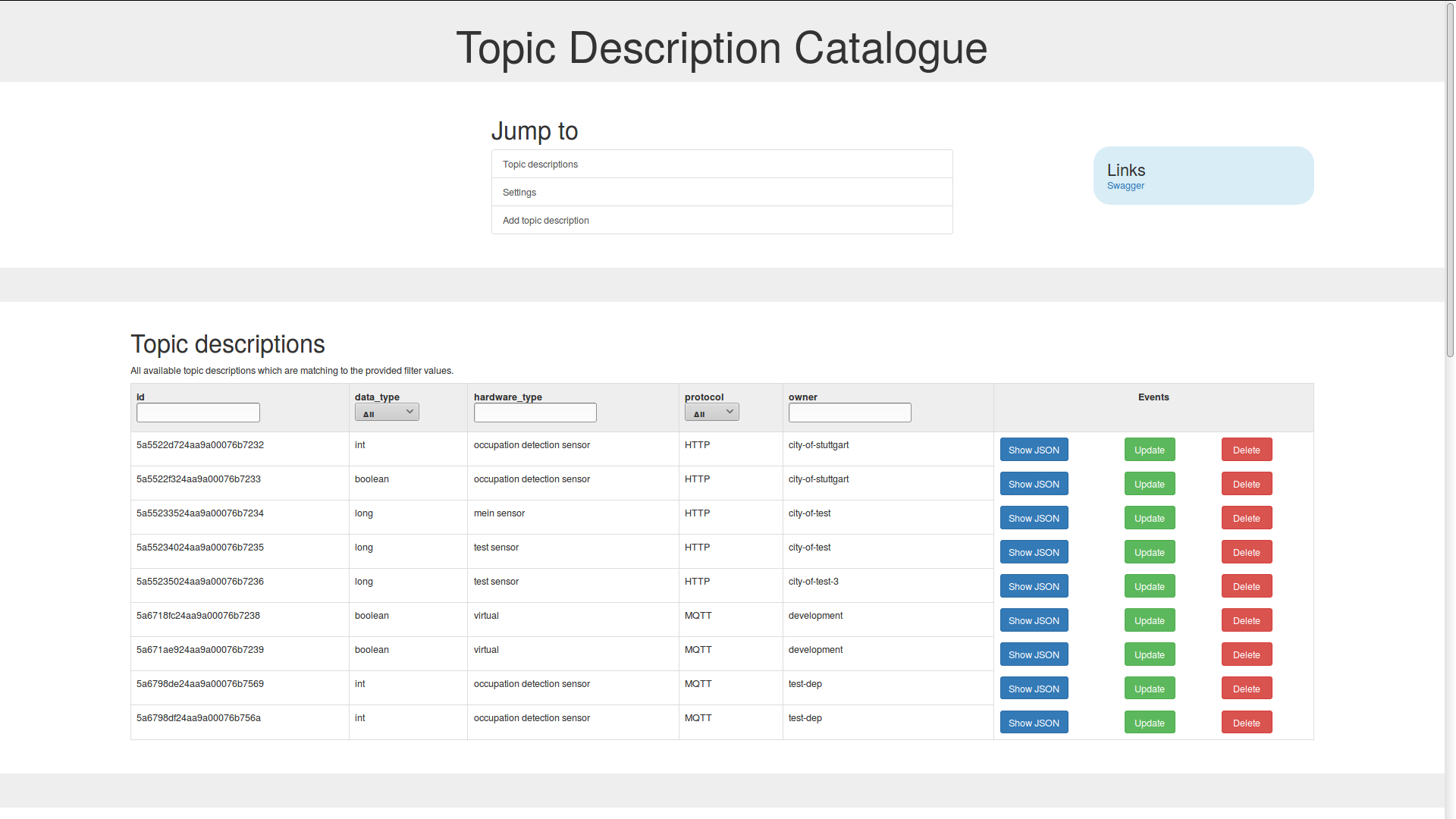Delete the last row 5a6798df24aa9a00076b756a
This screenshot has height=819, width=1456.
coord(1246,723)
